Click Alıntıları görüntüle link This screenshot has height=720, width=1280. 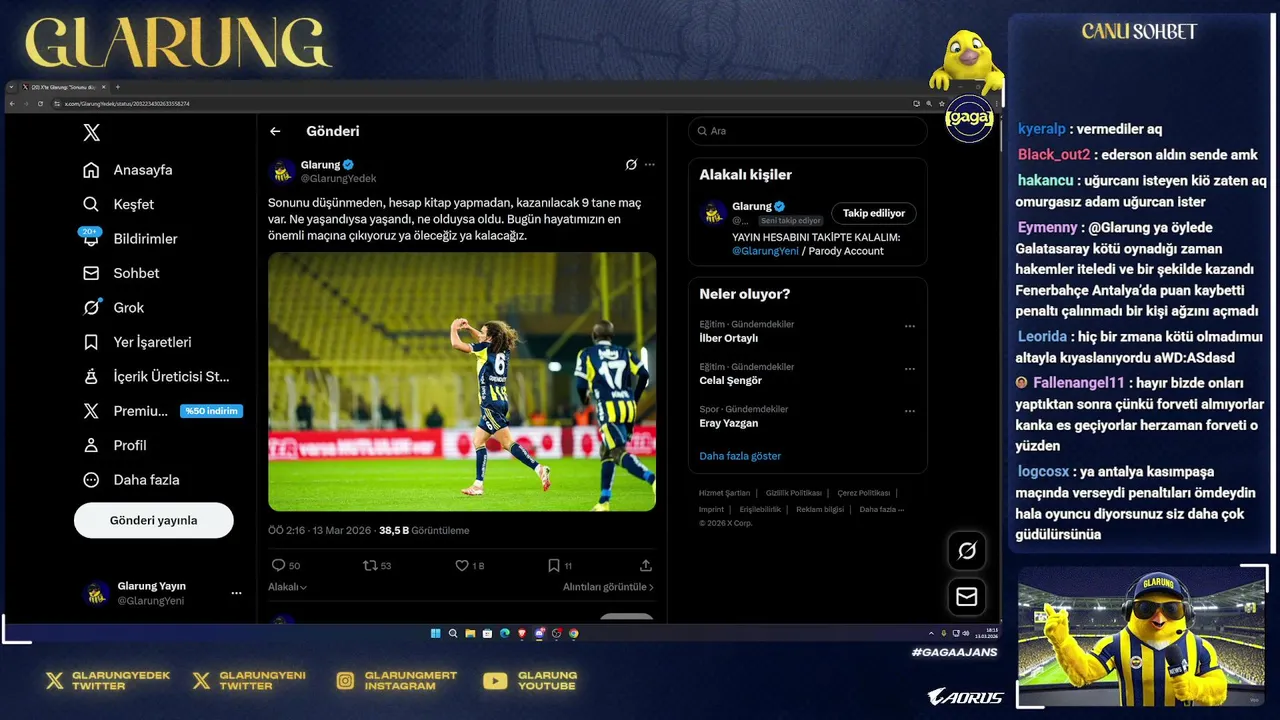click(x=608, y=587)
